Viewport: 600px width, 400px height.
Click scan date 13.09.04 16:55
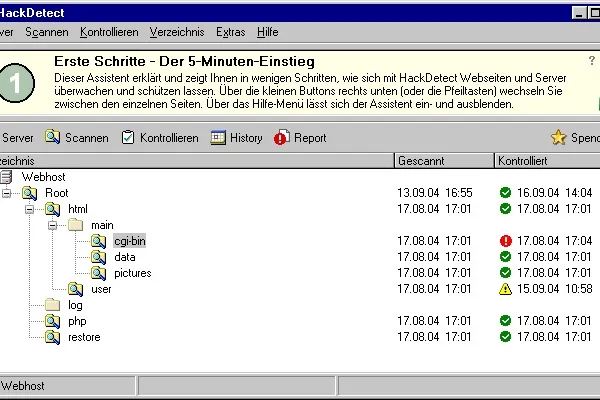click(x=435, y=193)
